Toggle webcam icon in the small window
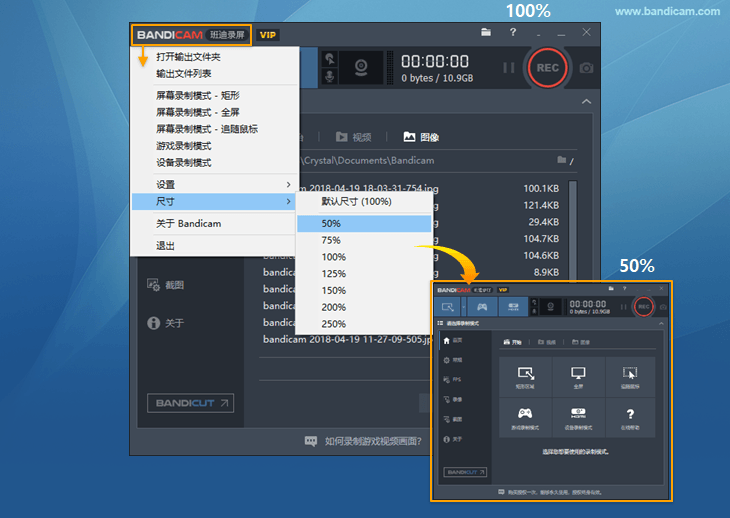Screen dimensions: 730x518 point(550,307)
